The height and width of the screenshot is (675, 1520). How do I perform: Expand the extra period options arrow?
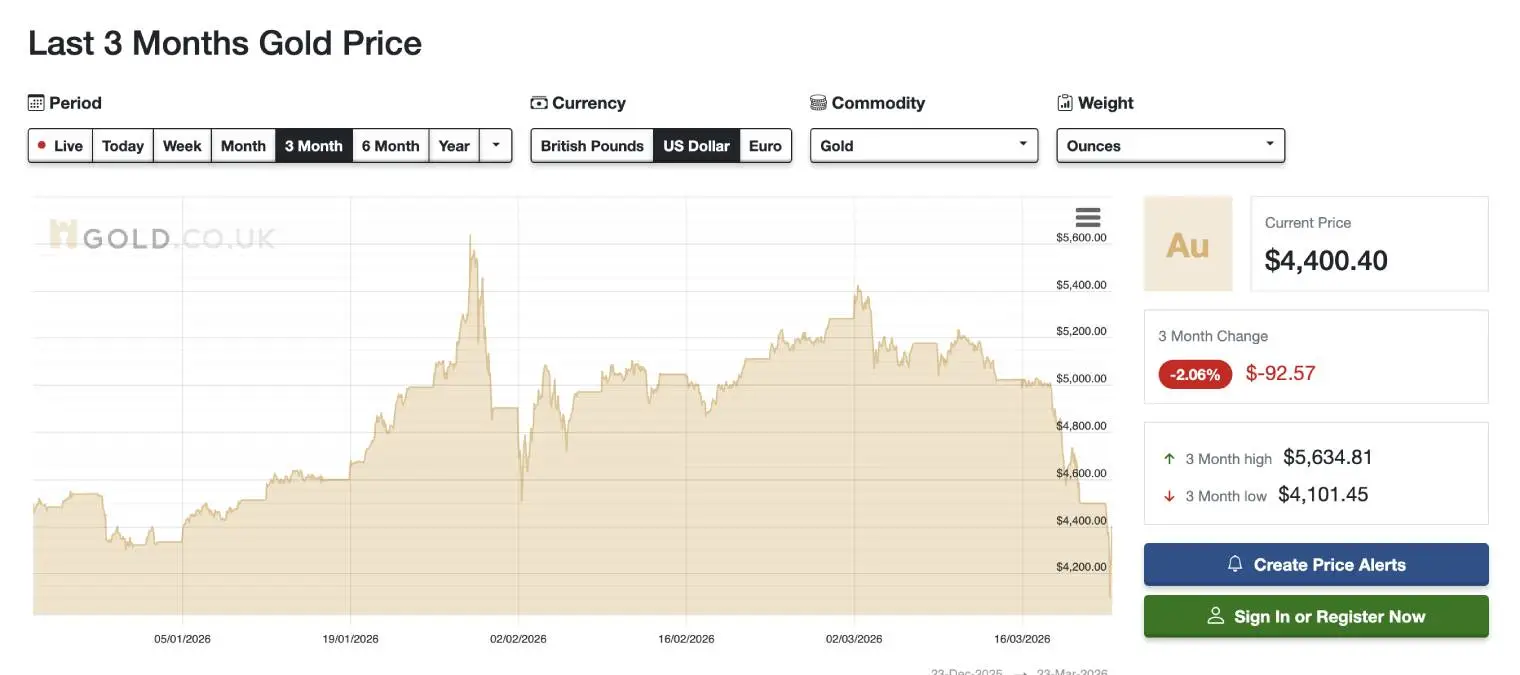pos(496,145)
